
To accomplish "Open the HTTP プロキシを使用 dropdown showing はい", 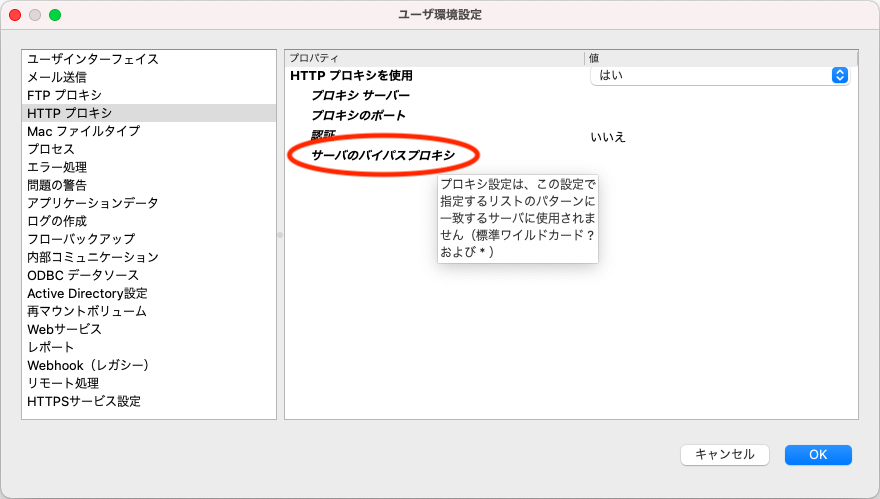I will 720,75.
